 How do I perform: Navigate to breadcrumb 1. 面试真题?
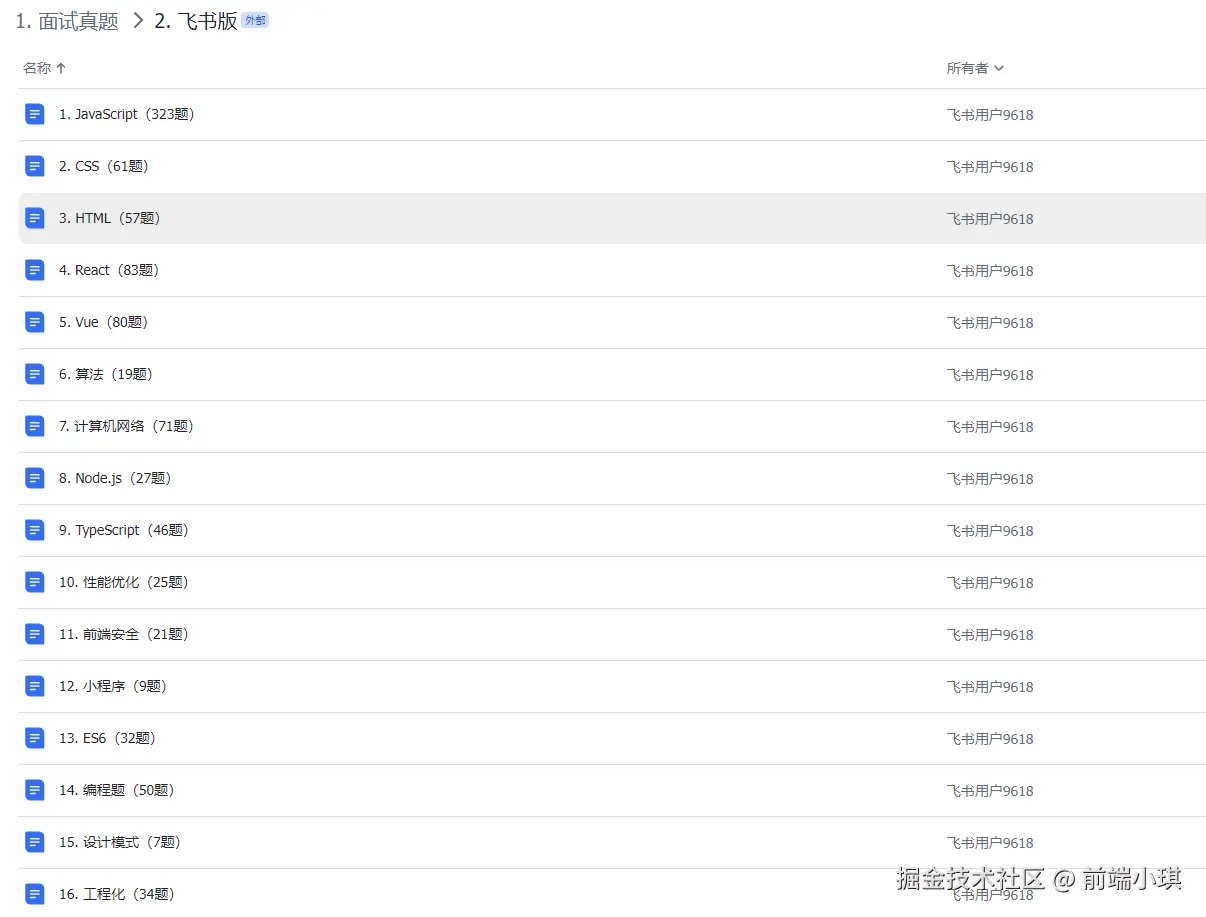(66, 20)
